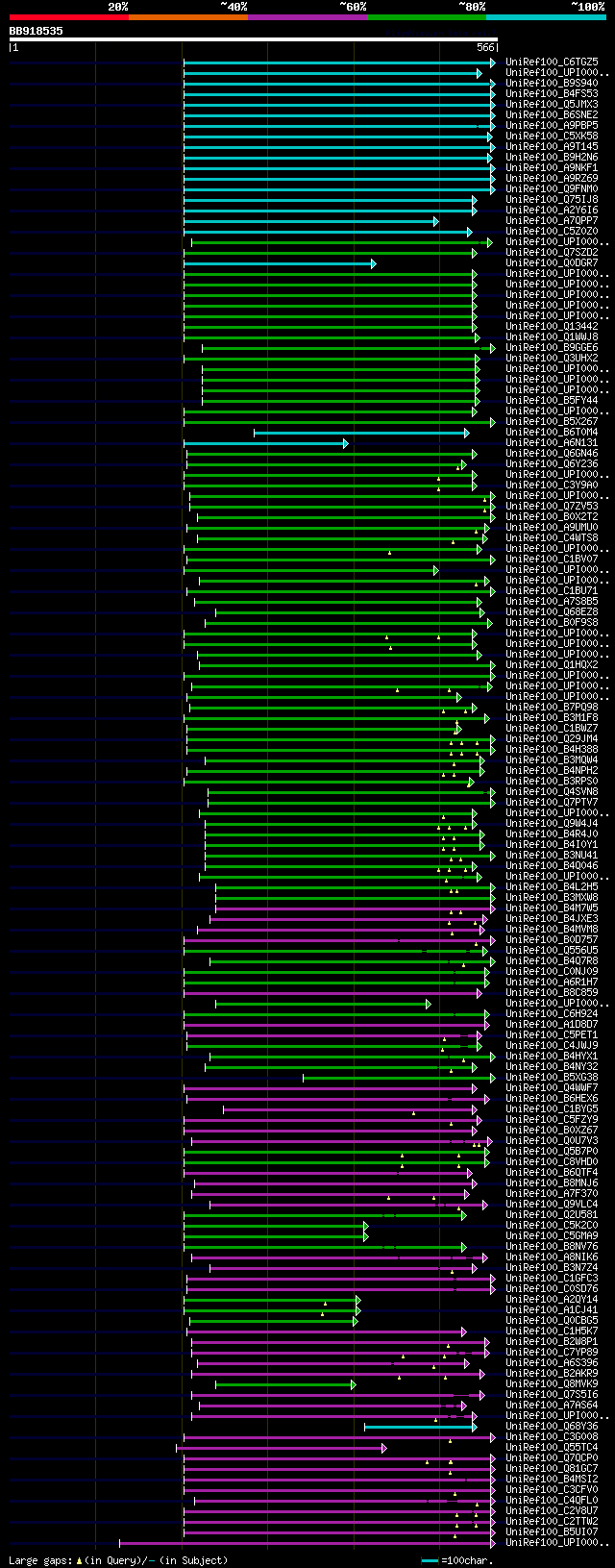This screenshot has height=1568, width=615.
Task: Select the UniRef100_Q29JM4 label
Action: coord(552,738)
